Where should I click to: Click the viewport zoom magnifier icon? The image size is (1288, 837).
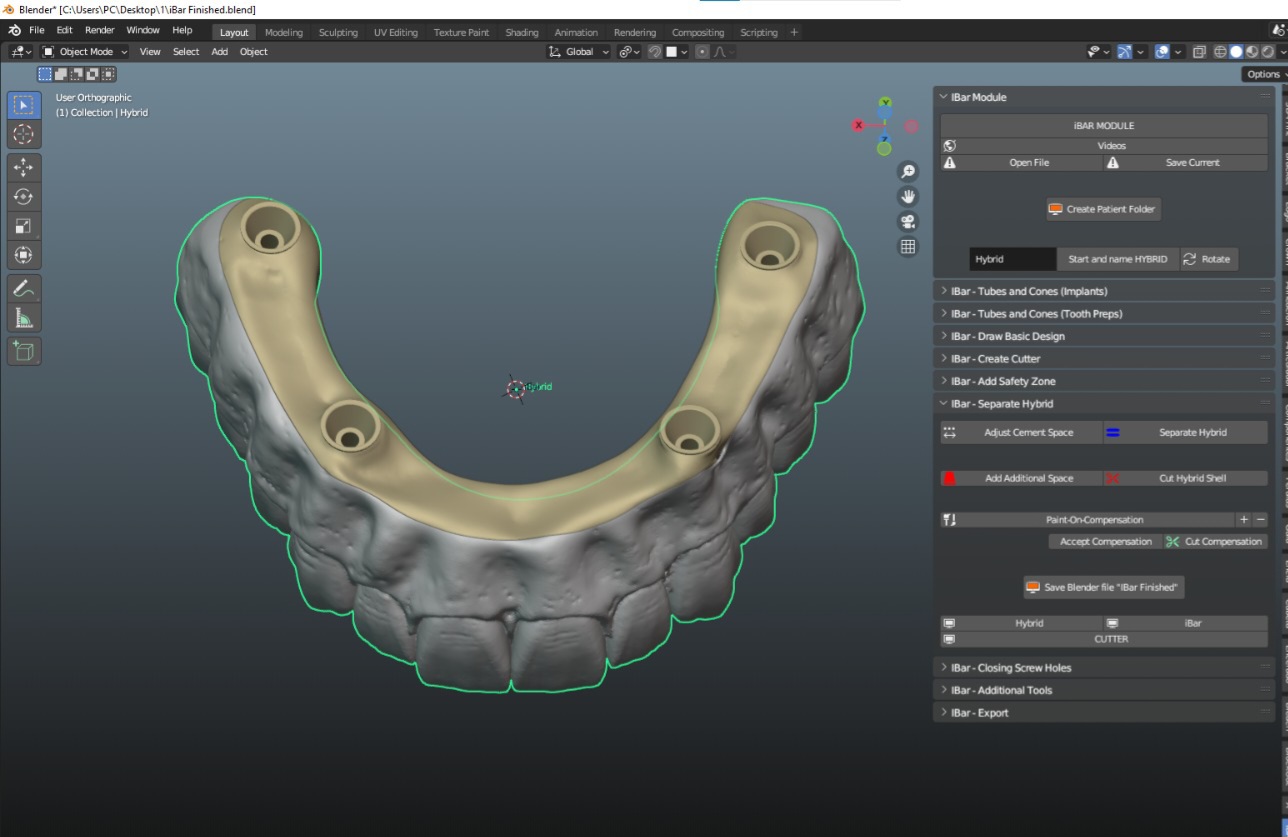(908, 171)
